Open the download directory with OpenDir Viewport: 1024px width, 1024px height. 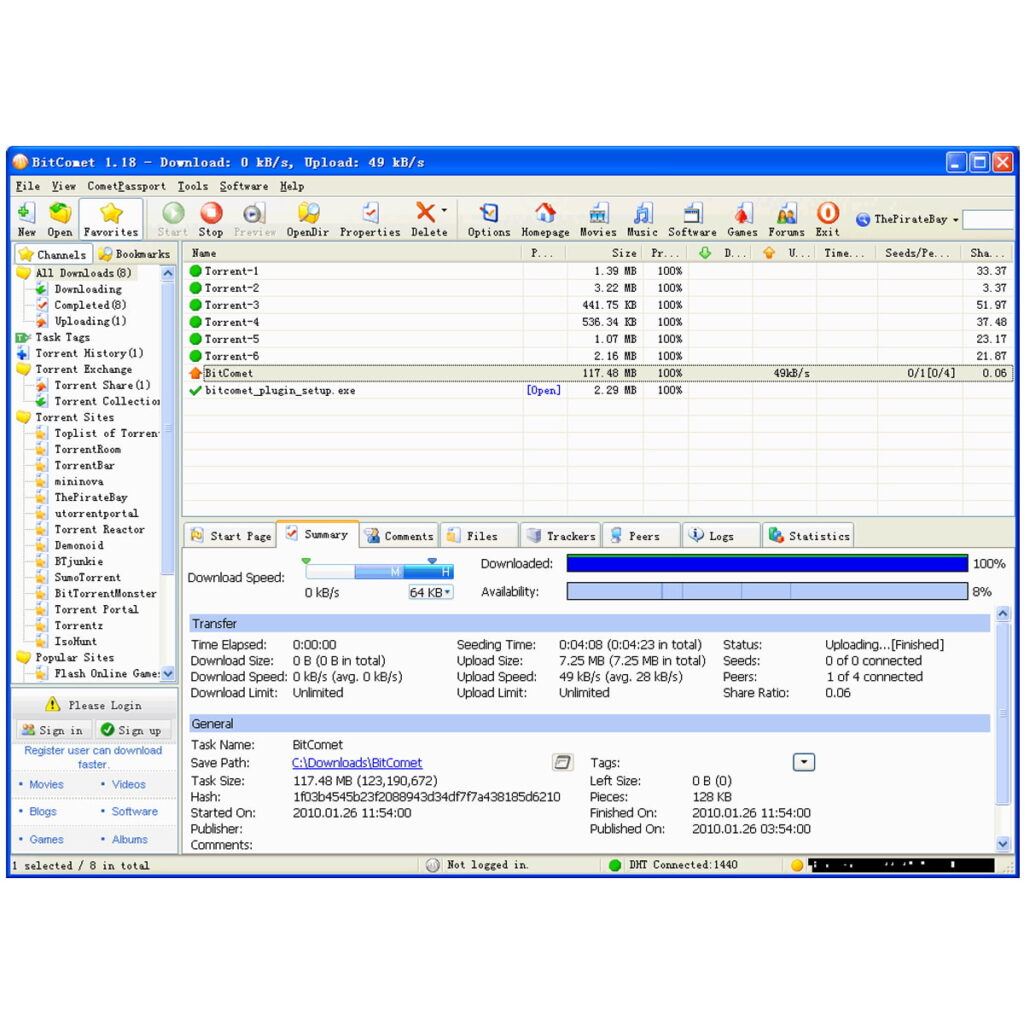click(308, 219)
